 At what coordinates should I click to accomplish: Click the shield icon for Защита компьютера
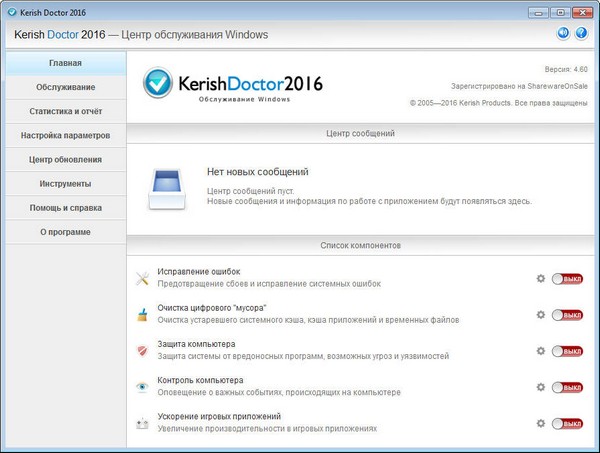[x=142, y=351]
